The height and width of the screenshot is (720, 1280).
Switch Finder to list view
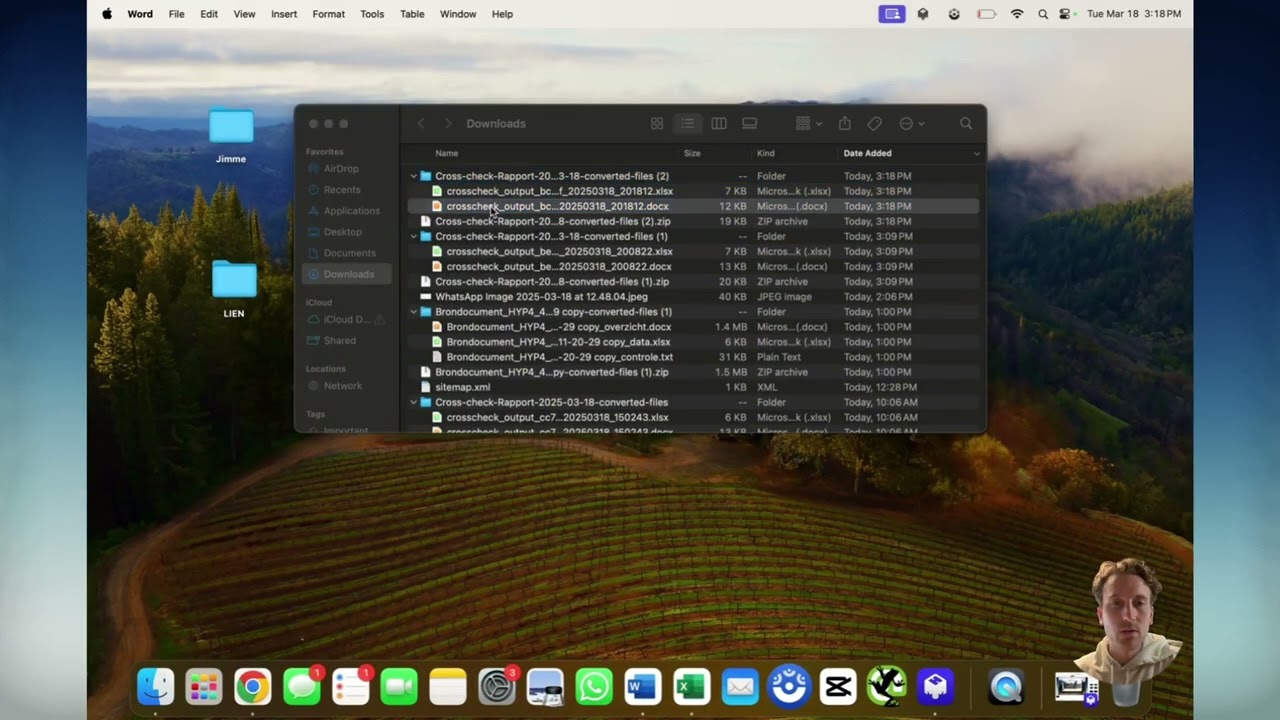(688, 123)
